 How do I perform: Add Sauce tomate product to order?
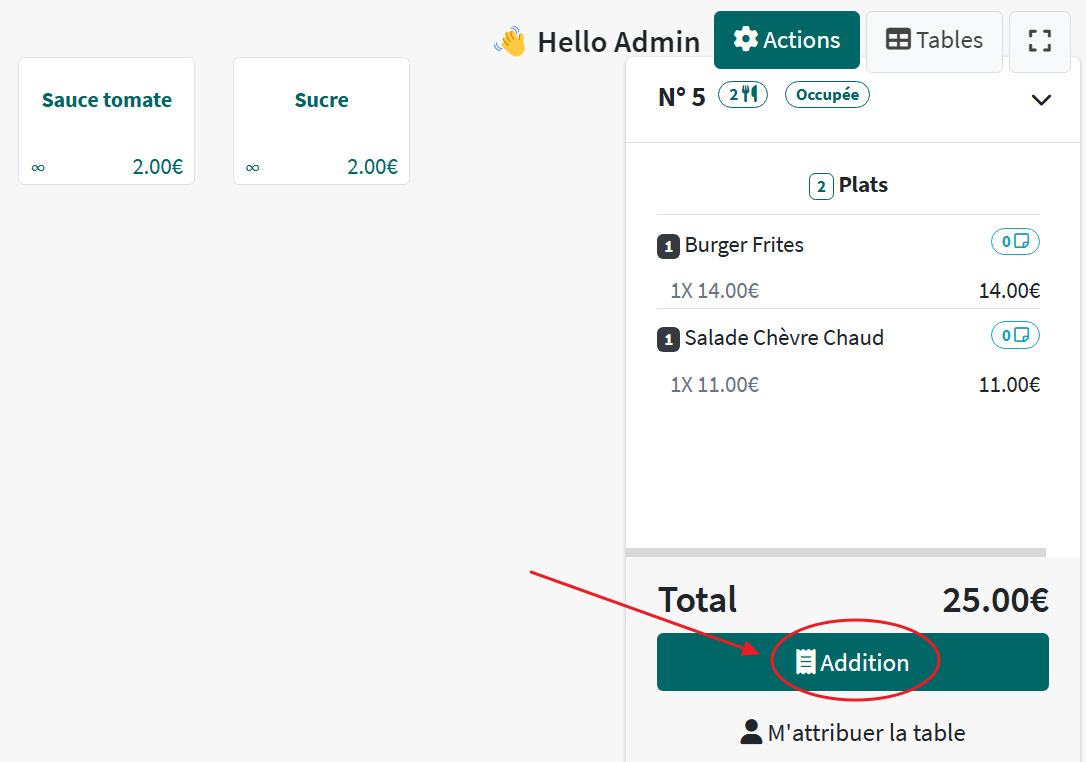click(x=107, y=121)
